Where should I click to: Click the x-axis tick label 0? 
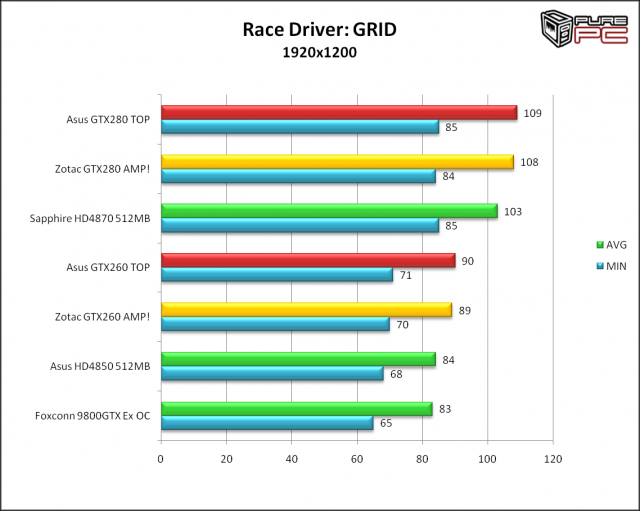click(161, 459)
